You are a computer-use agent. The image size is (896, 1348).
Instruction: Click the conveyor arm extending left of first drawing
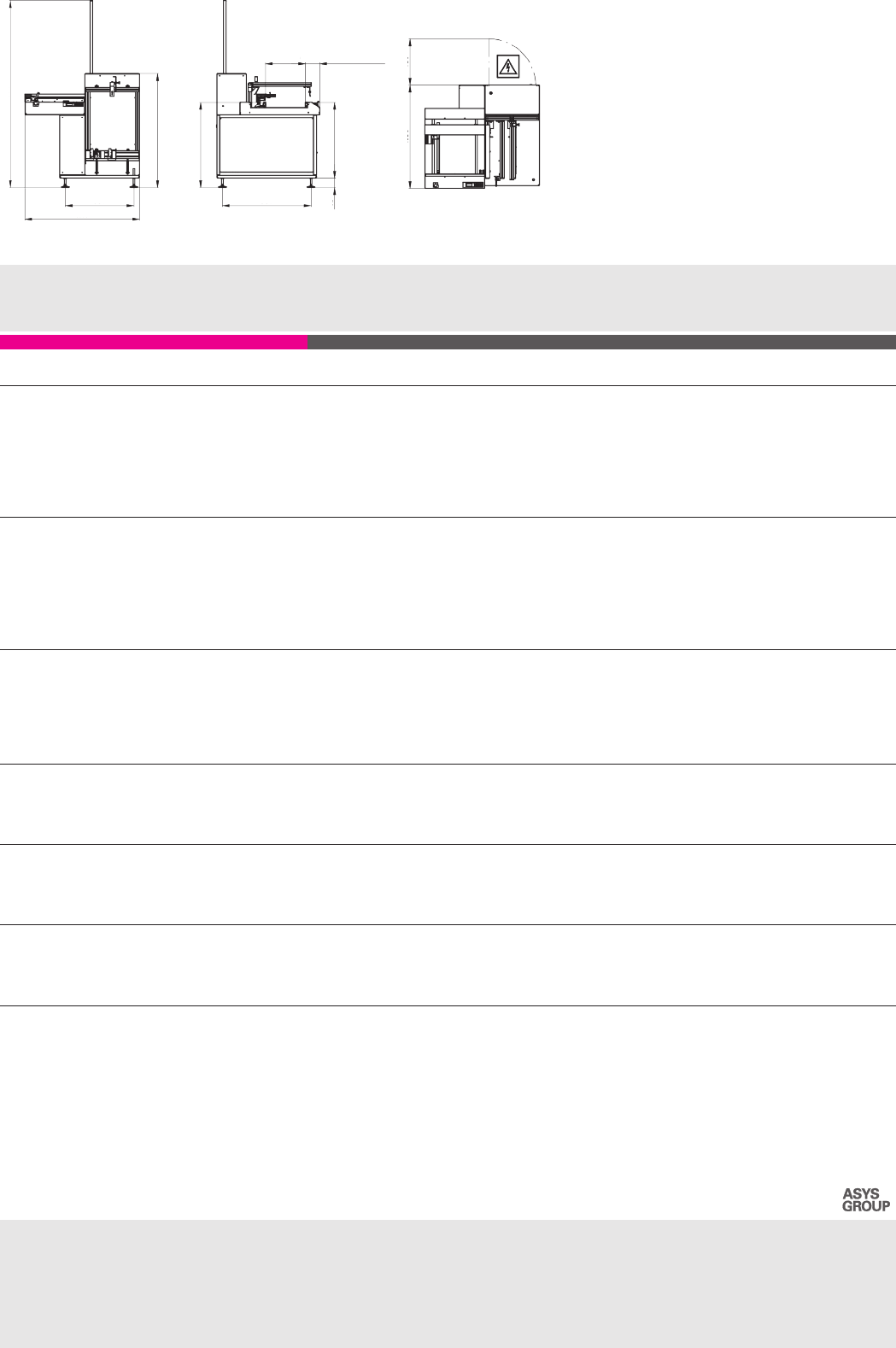point(53,103)
